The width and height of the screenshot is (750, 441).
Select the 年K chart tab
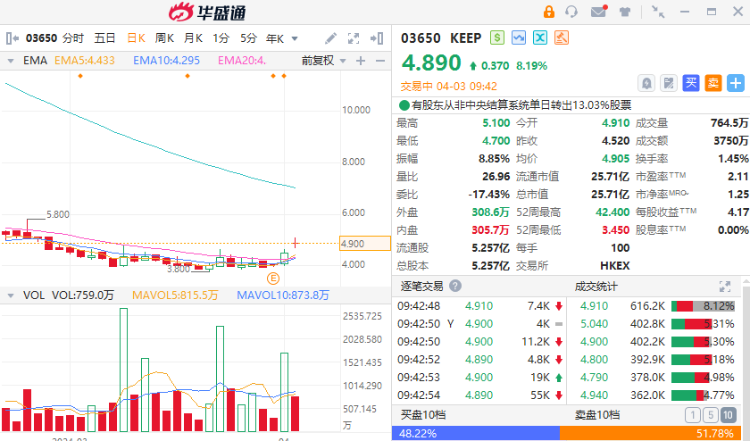[275, 38]
